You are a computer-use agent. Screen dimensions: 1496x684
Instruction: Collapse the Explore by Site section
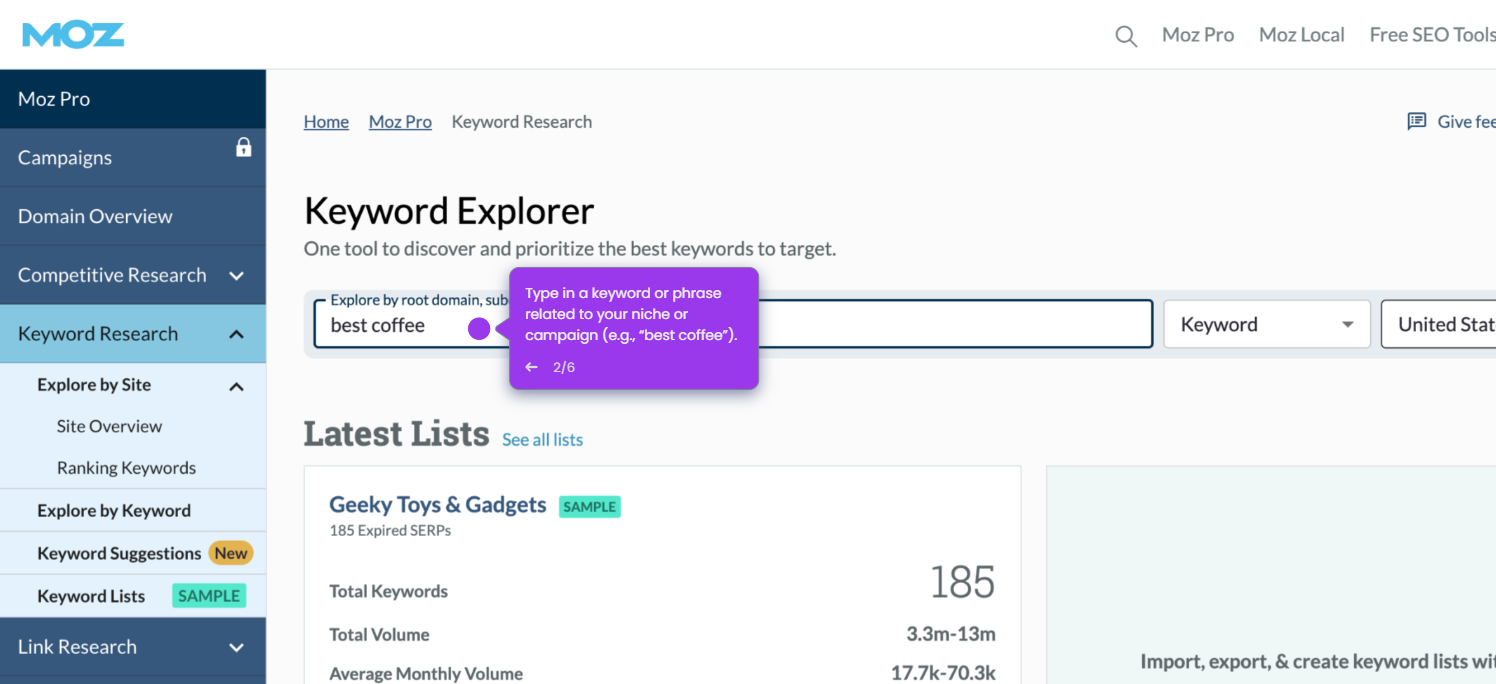tap(237, 385)
